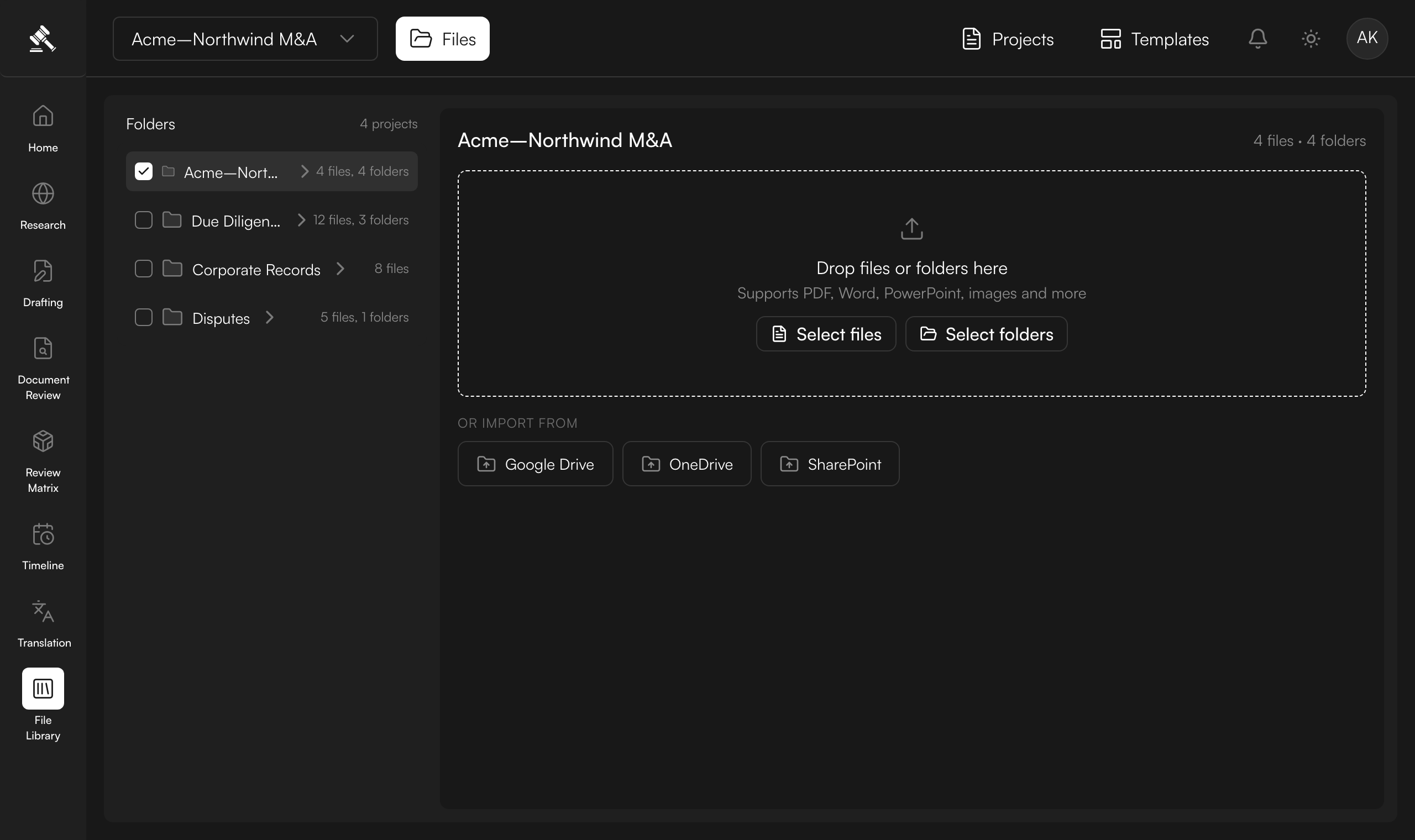The width and height of the screenshot is (1415, 840).
Task: Check the Disputes folder checkbox
Action: pos(144,317)
